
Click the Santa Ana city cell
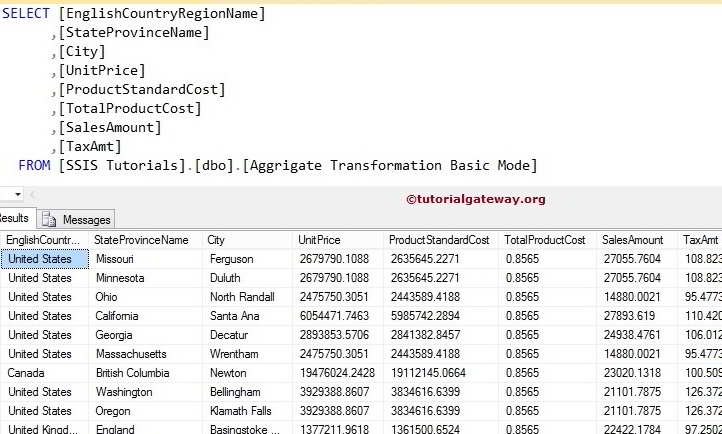point(247,316)
